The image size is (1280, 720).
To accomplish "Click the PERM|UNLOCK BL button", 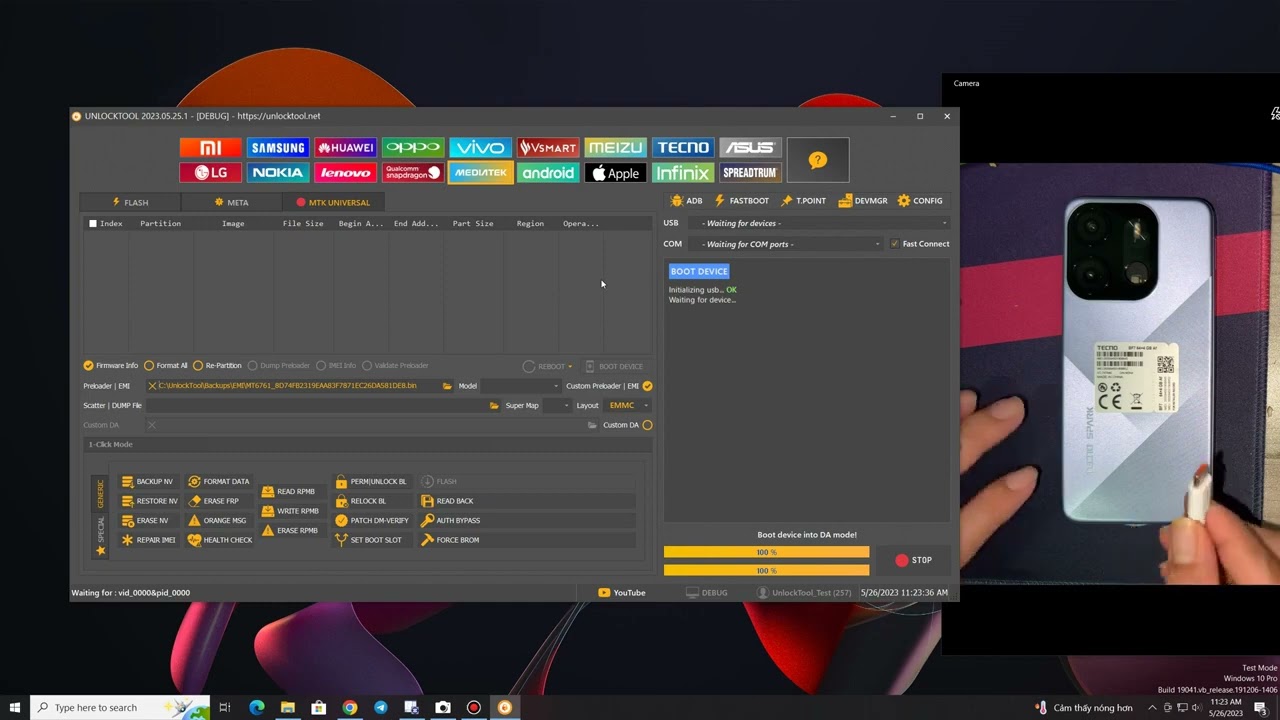I will coord(371,482).
